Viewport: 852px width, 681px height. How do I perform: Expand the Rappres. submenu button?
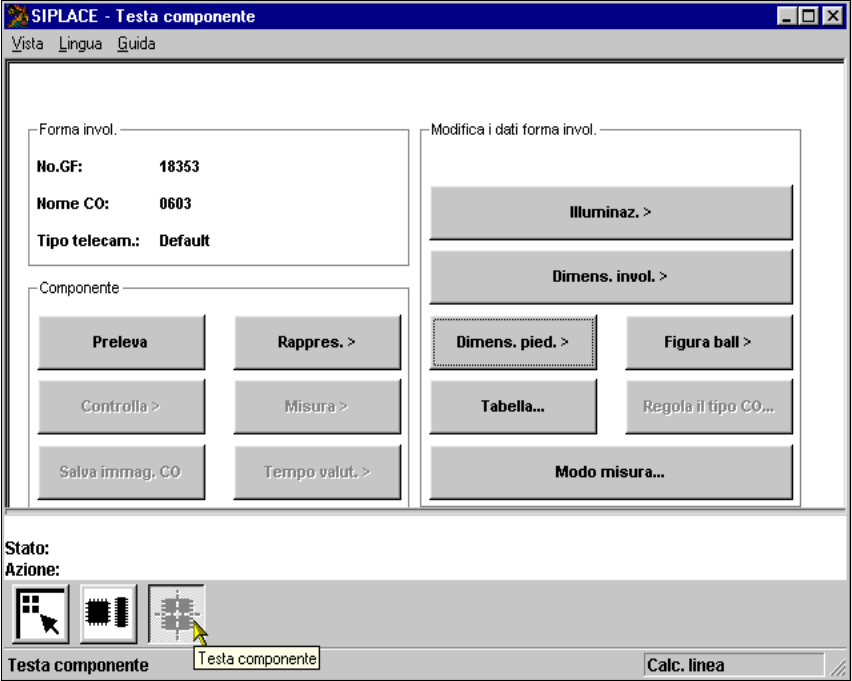317,342
